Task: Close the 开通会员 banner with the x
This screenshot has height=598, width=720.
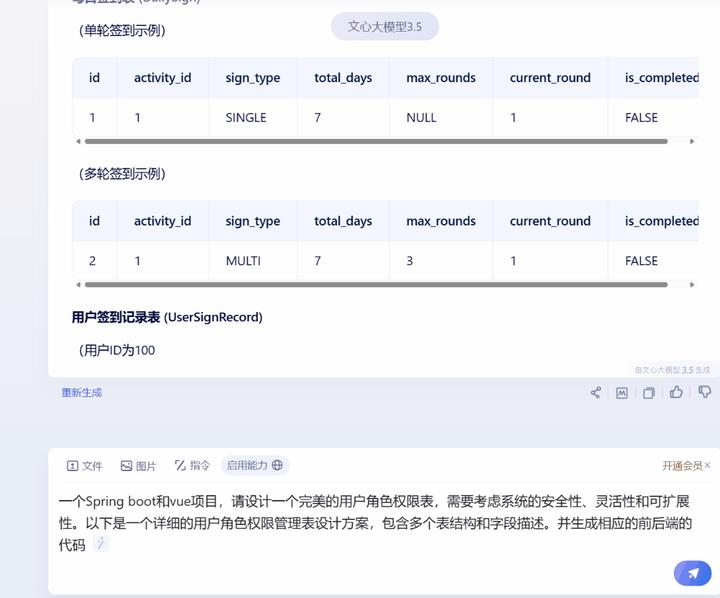Action: click(708, 465)
